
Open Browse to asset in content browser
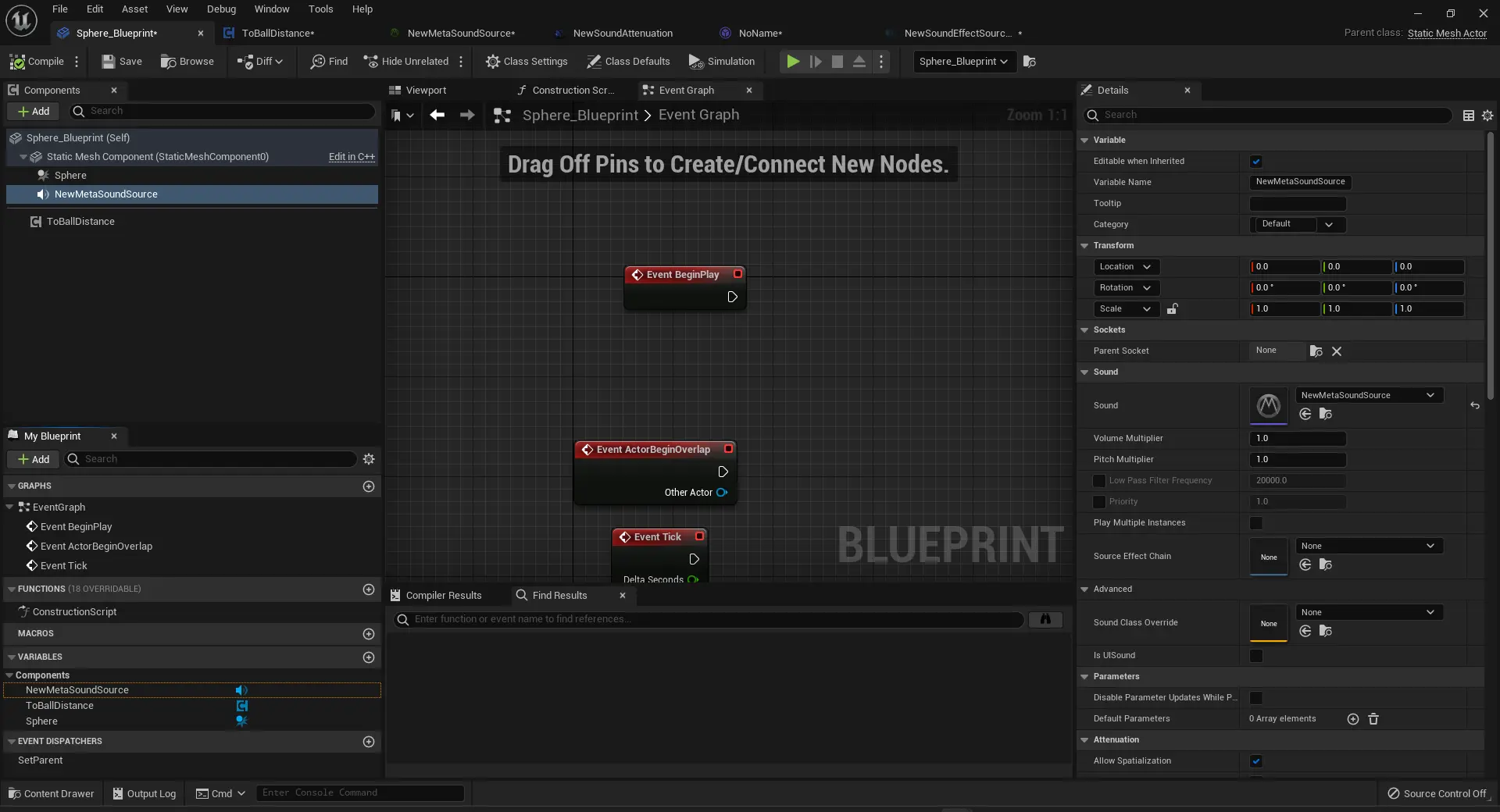[x=187, y=62]
